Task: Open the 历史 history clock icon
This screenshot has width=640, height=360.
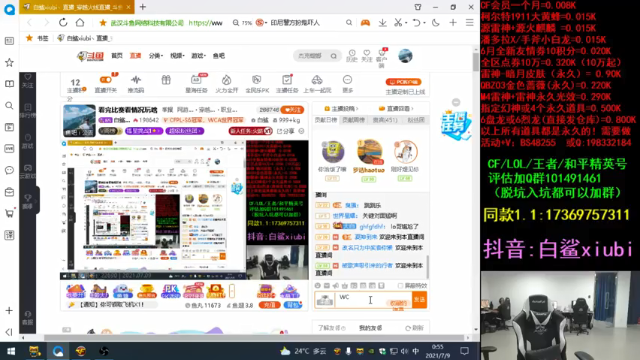Action: pos(352,56)
